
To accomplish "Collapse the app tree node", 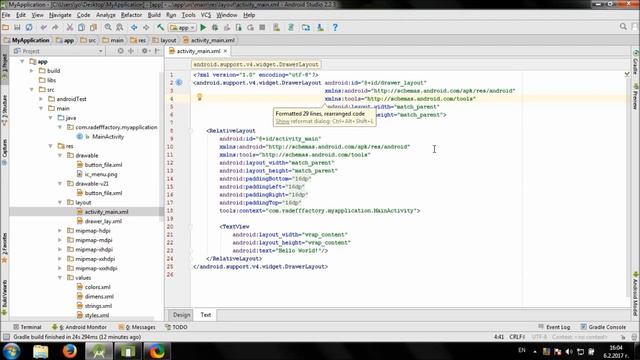I will (22, 62).
